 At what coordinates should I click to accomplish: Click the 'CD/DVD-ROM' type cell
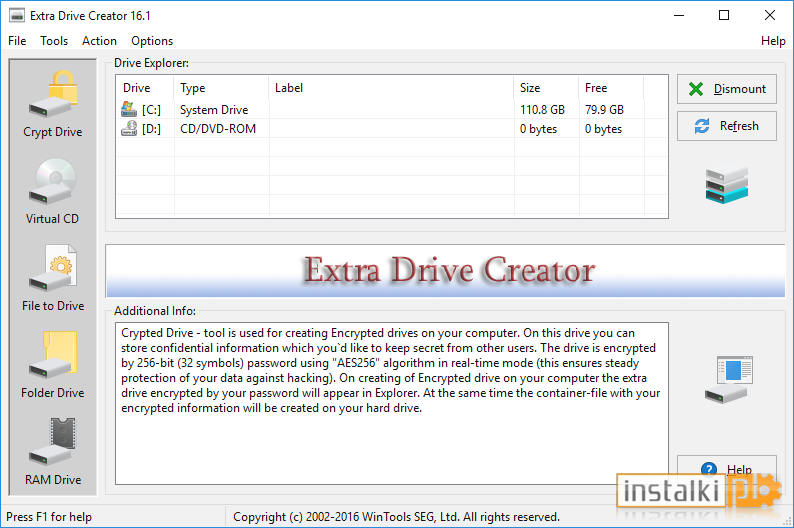click(x=218, y=129)
